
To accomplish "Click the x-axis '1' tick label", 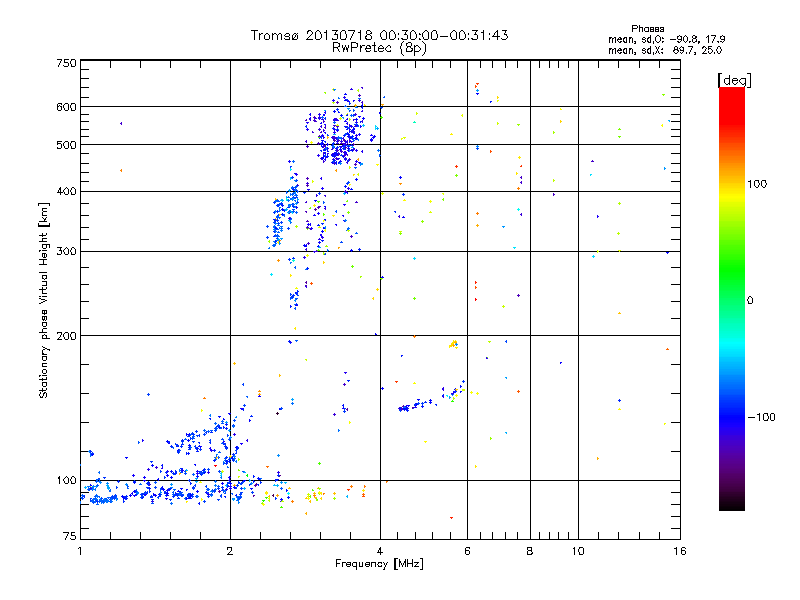I will 80,551.
